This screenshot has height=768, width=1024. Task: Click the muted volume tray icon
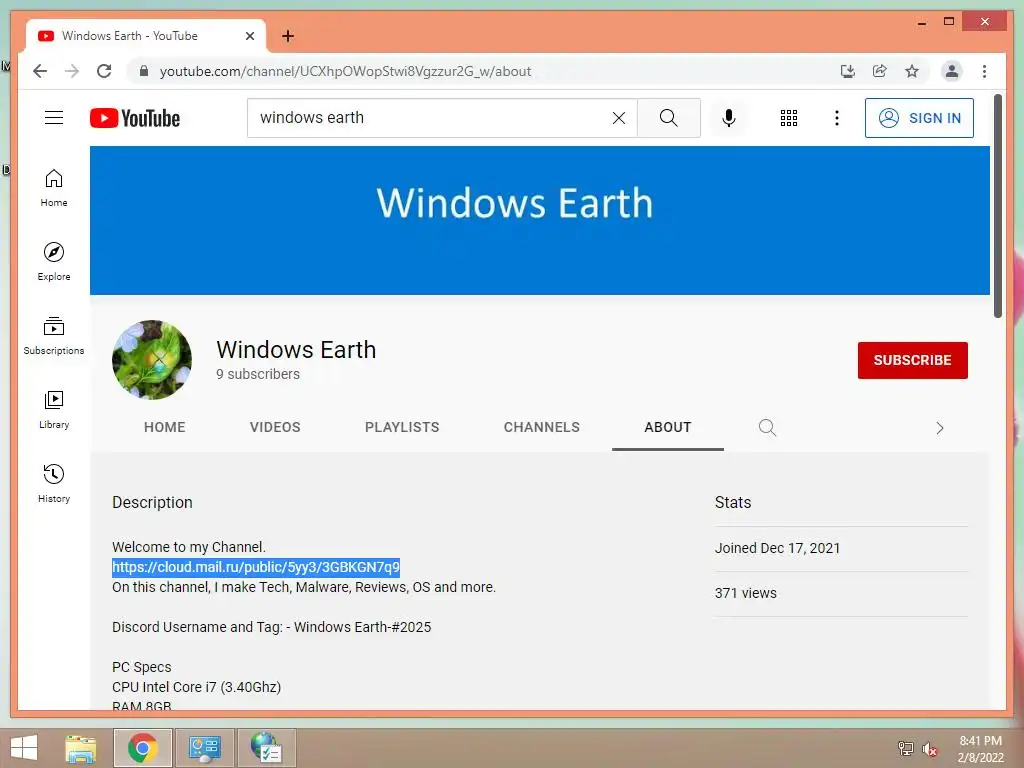coord(930,749)
